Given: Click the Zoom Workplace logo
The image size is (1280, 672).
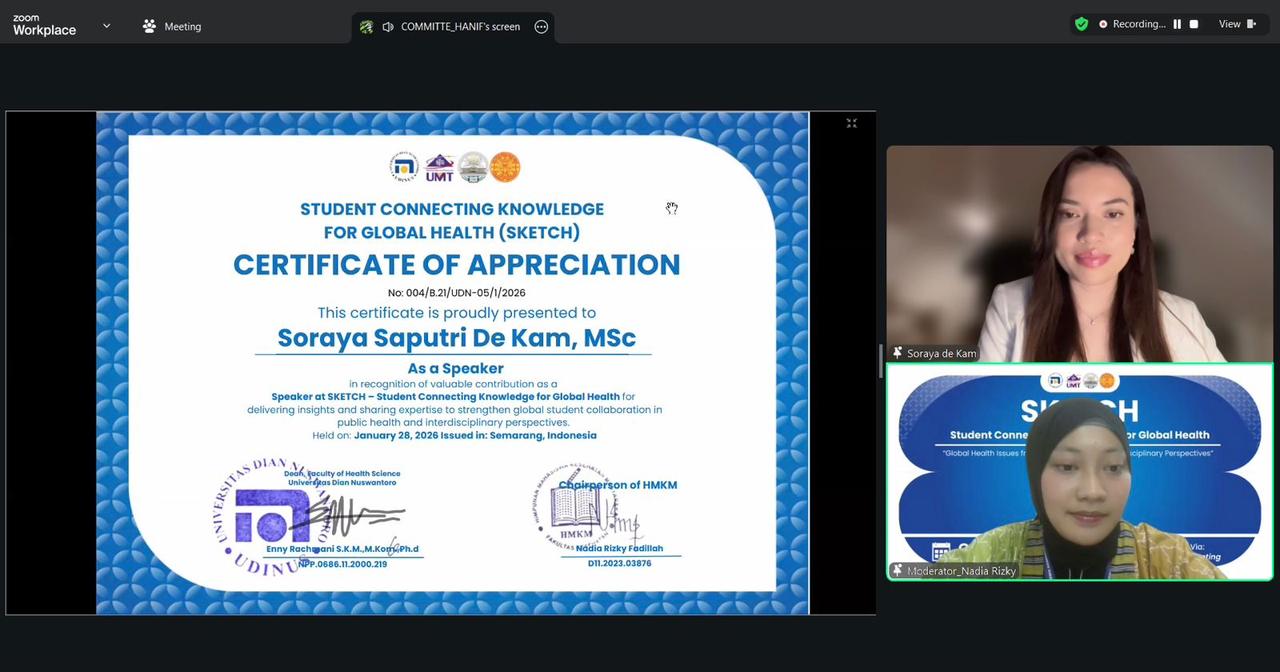Looking at the screenshot, I should (44, 25).
